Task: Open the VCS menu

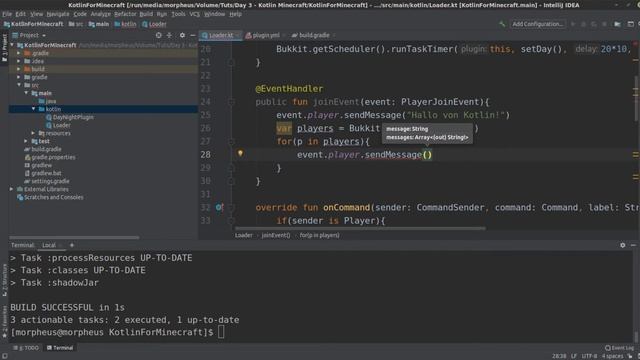Action: (195, 14)
